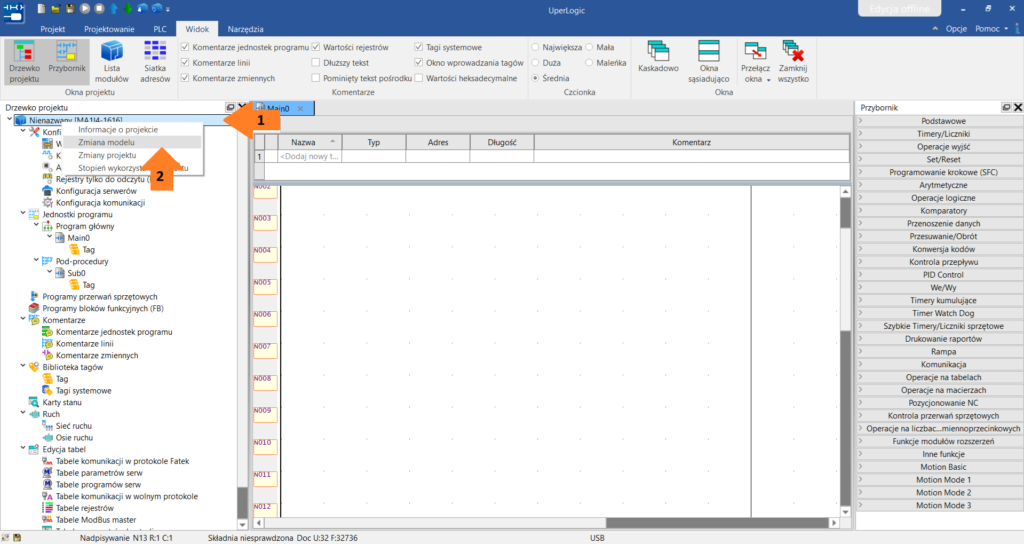Click the green download arrow icon
1024x544 pixels.
point(128,8)
